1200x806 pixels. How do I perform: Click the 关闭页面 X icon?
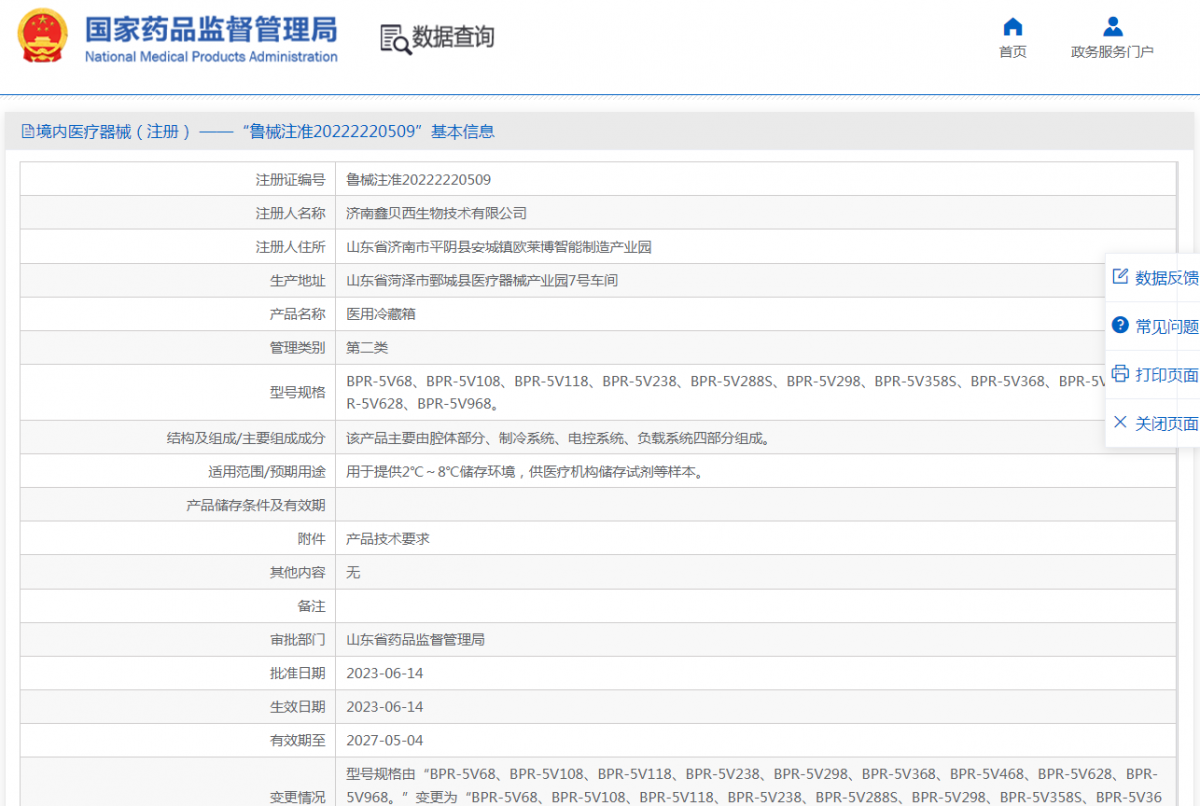click(x=1120, y=422)
